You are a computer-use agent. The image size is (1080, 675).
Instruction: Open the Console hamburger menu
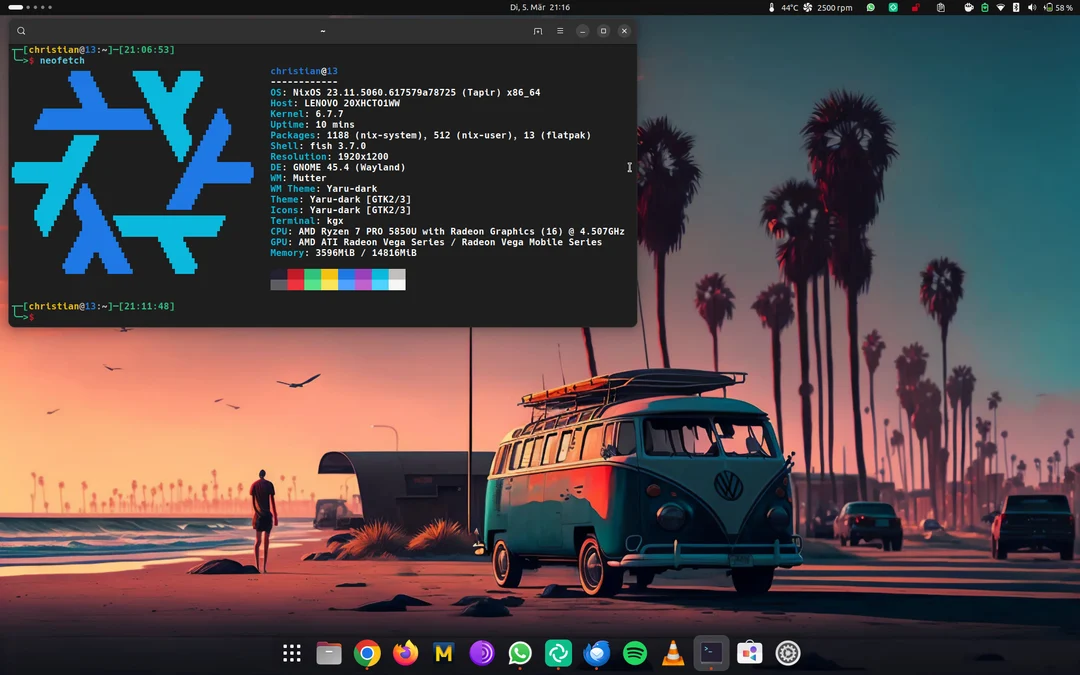560,31
